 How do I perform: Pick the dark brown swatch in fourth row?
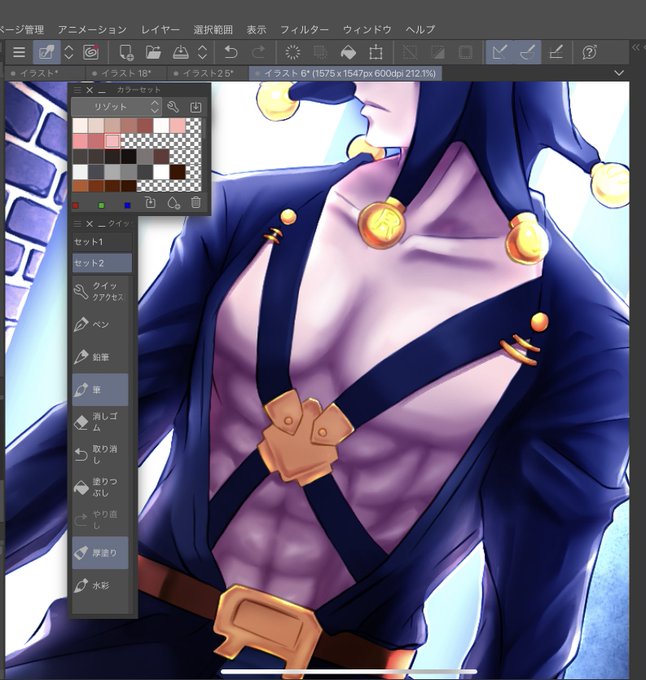[x=177, y=172]
